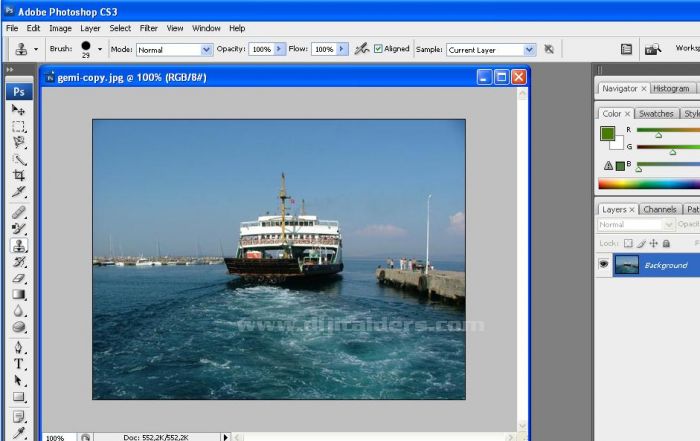Open the Layer menu
Viewport: 700px width, 441px height.
(90, 28)
